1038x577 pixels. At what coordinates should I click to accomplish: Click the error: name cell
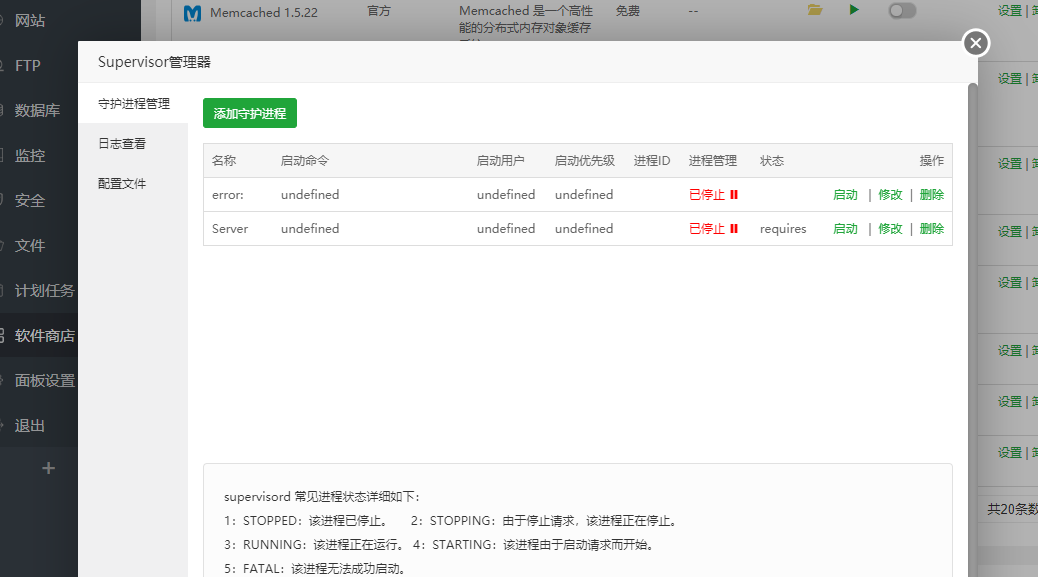[228, 195]
